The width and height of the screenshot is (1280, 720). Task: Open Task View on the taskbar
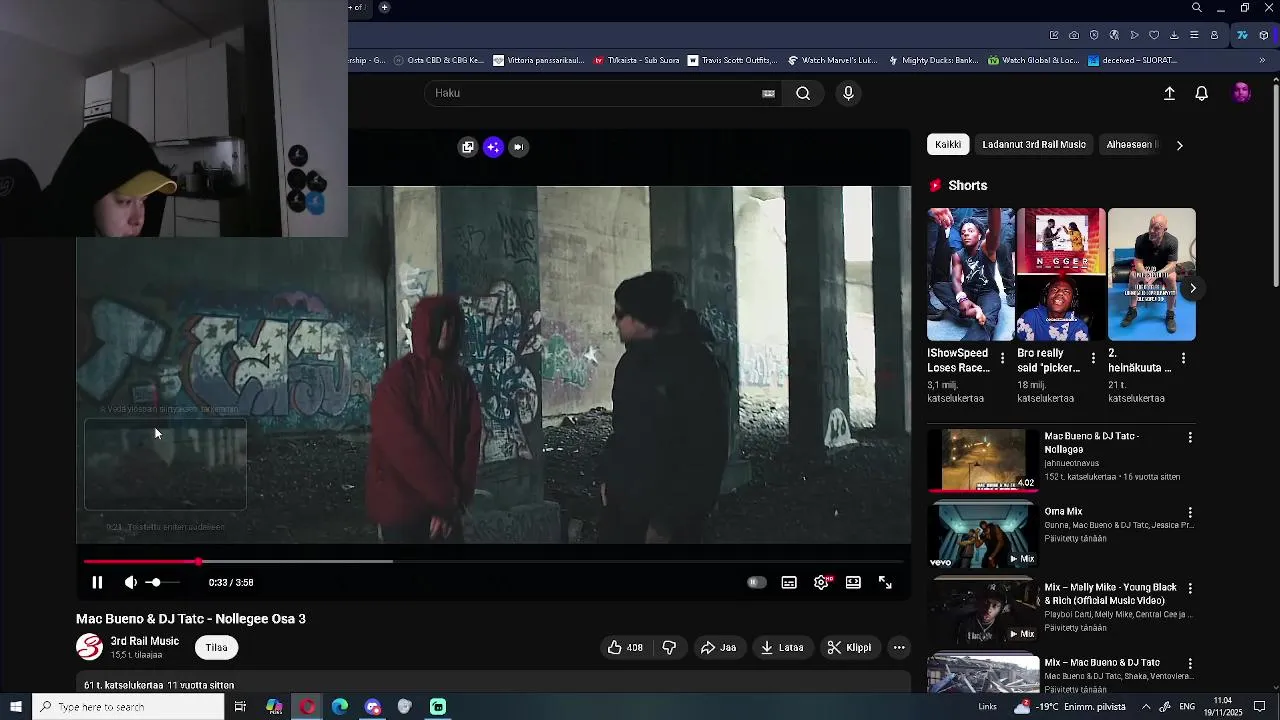[x=240, y=707]
